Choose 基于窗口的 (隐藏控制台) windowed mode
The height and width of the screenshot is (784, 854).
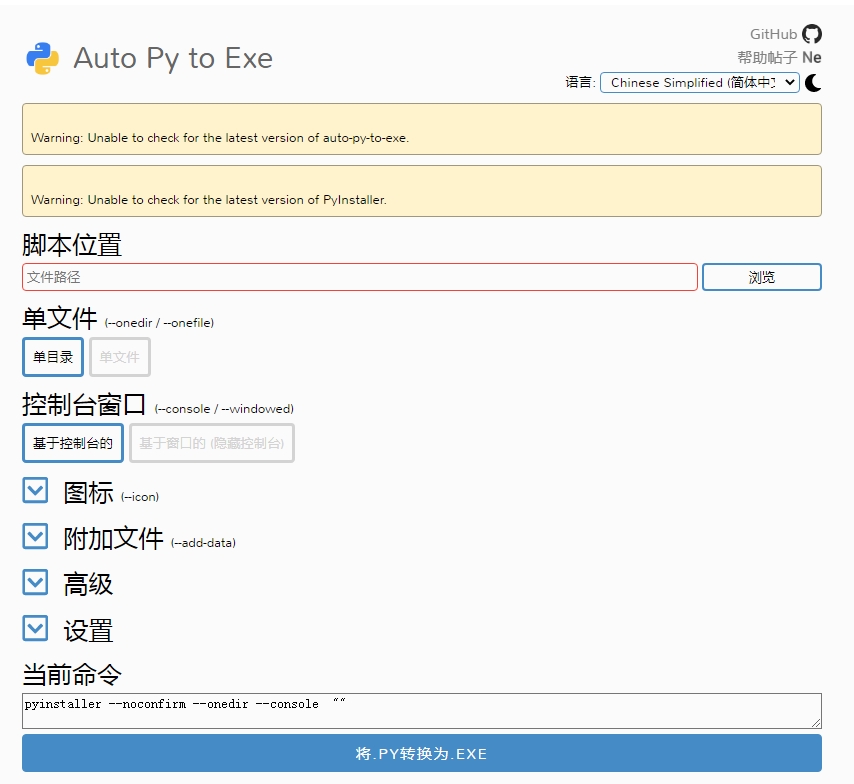[211, 443]
